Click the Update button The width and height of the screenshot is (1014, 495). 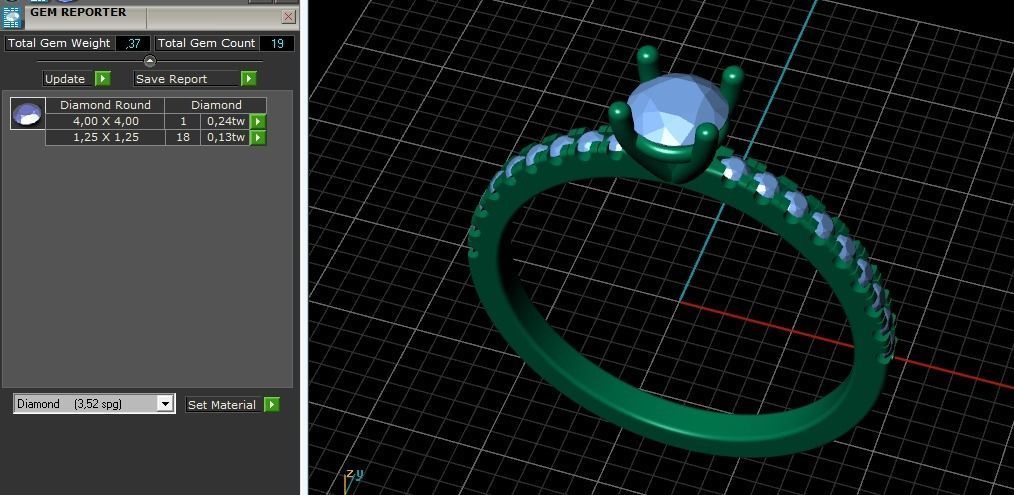pos(69,79)
